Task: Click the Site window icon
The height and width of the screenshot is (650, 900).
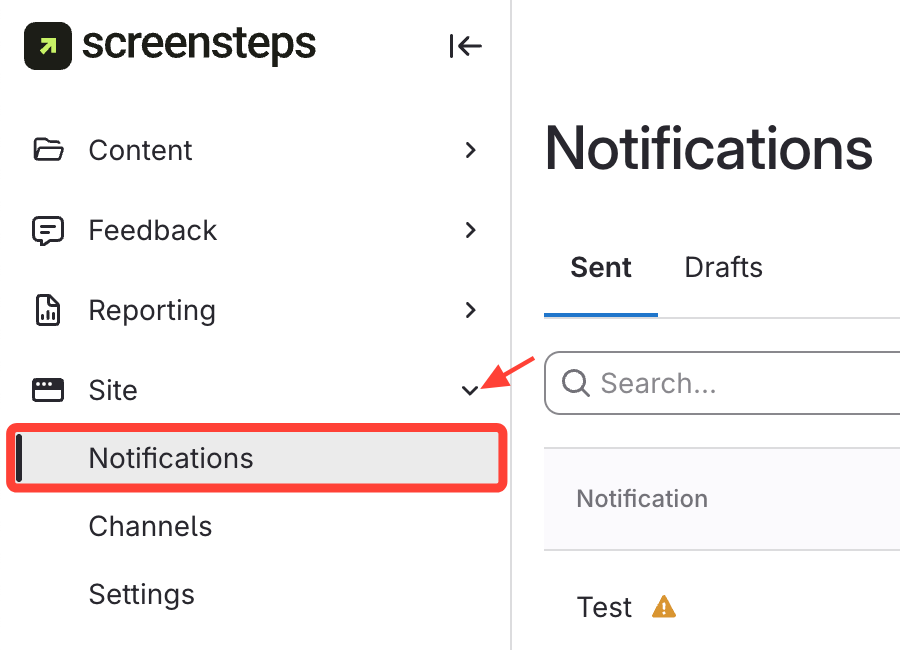Action: (x=48, y=390)
